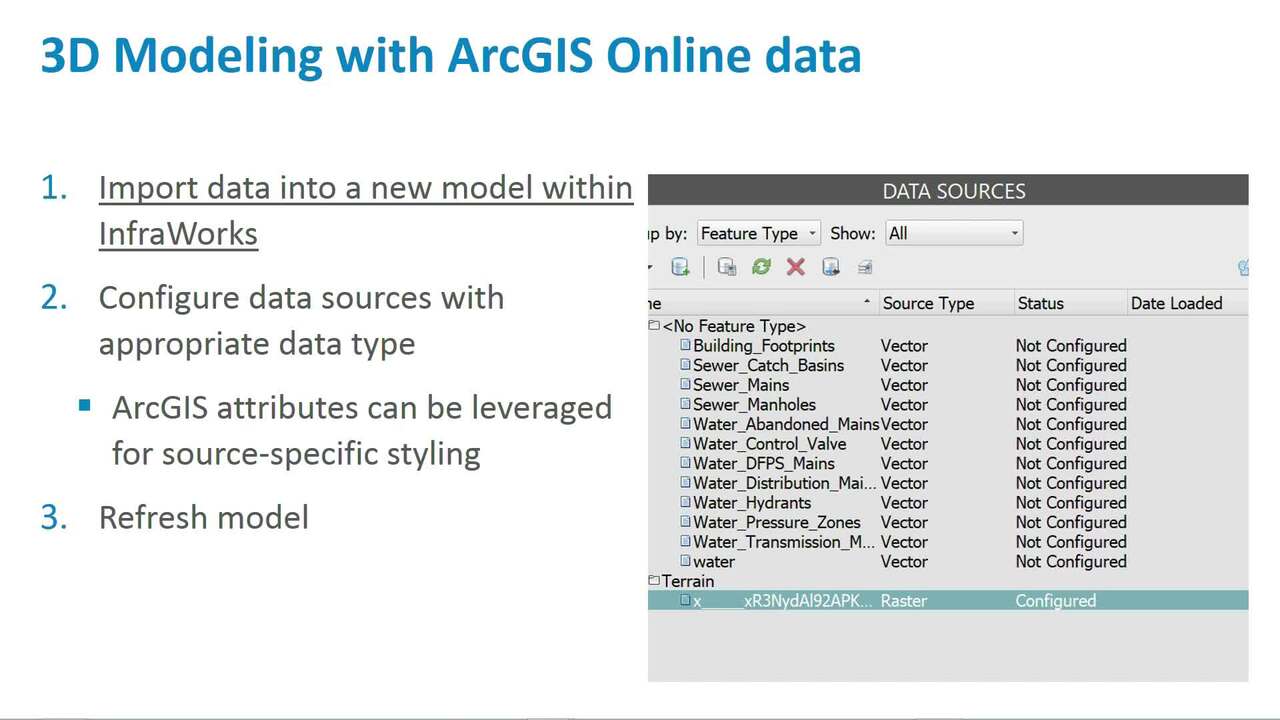The height and width of the screenshot is (720, 1280).
Task: Click the configure data source icon
Action: 727,267
